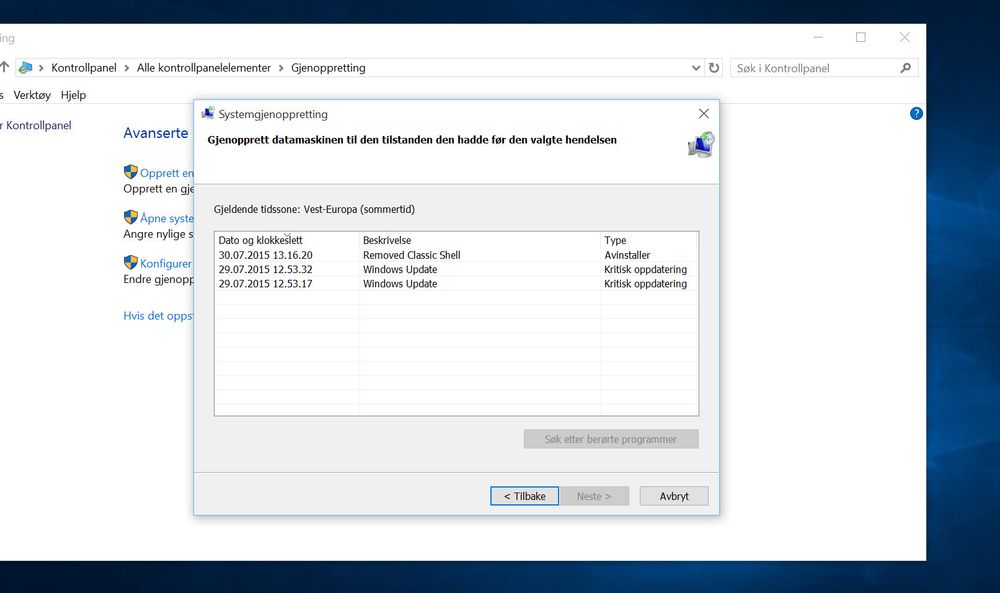This screenshot has width=1000, height=593.
Task: Click the Tilbake button
Action: [x=524, y=496]
